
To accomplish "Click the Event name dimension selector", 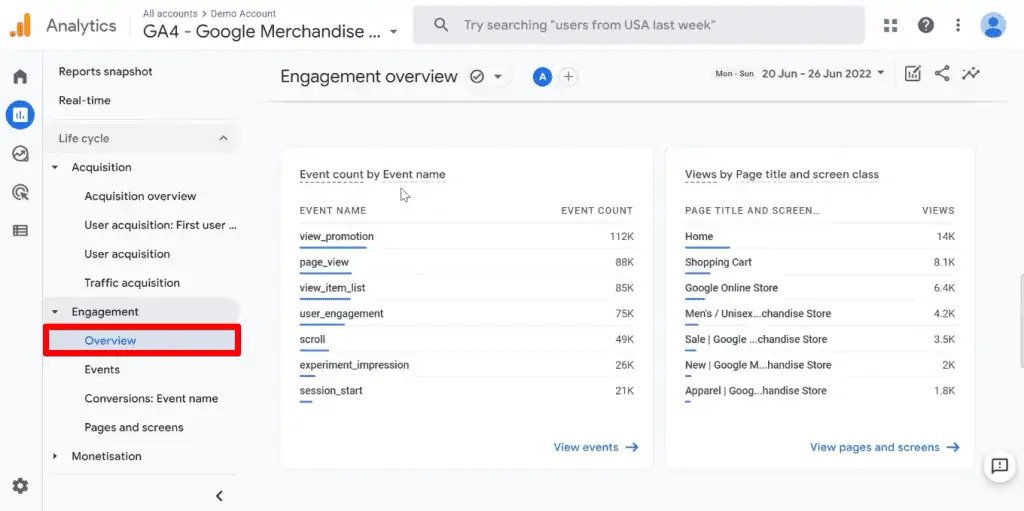I will coord(414,174).
